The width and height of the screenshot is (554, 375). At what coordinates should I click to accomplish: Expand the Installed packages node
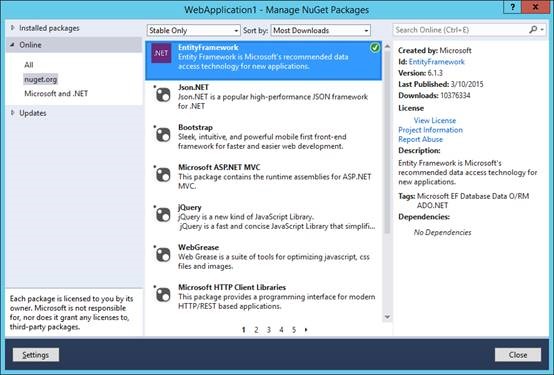(12, 28)
